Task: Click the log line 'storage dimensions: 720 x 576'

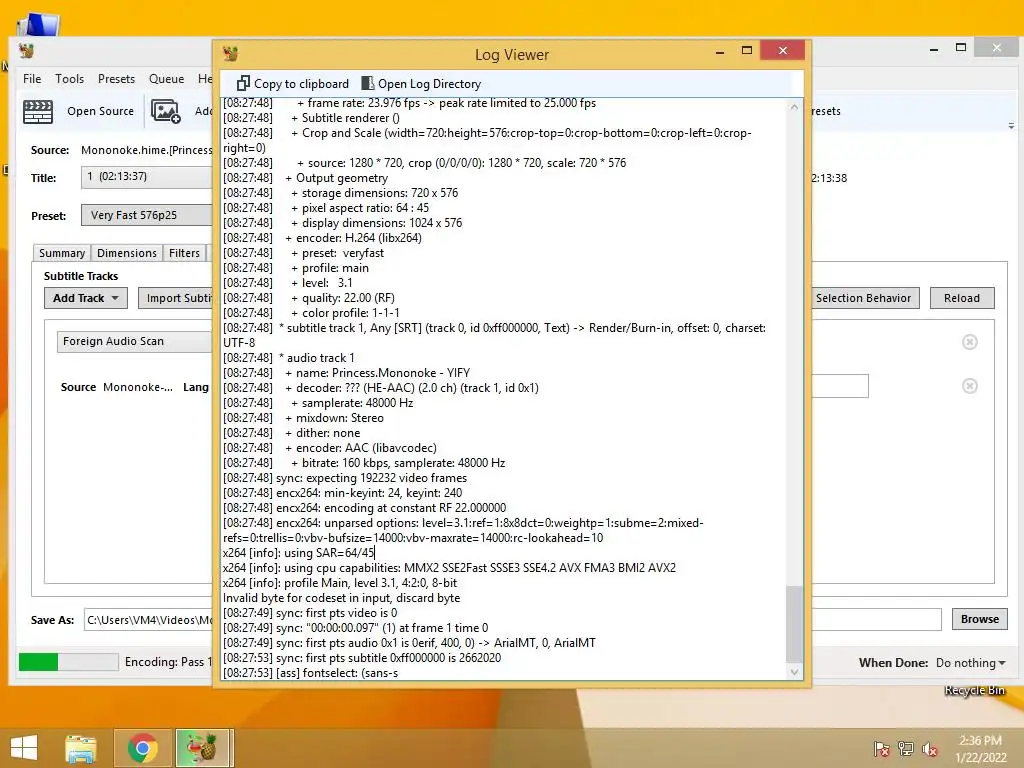Action: point(379,193)
